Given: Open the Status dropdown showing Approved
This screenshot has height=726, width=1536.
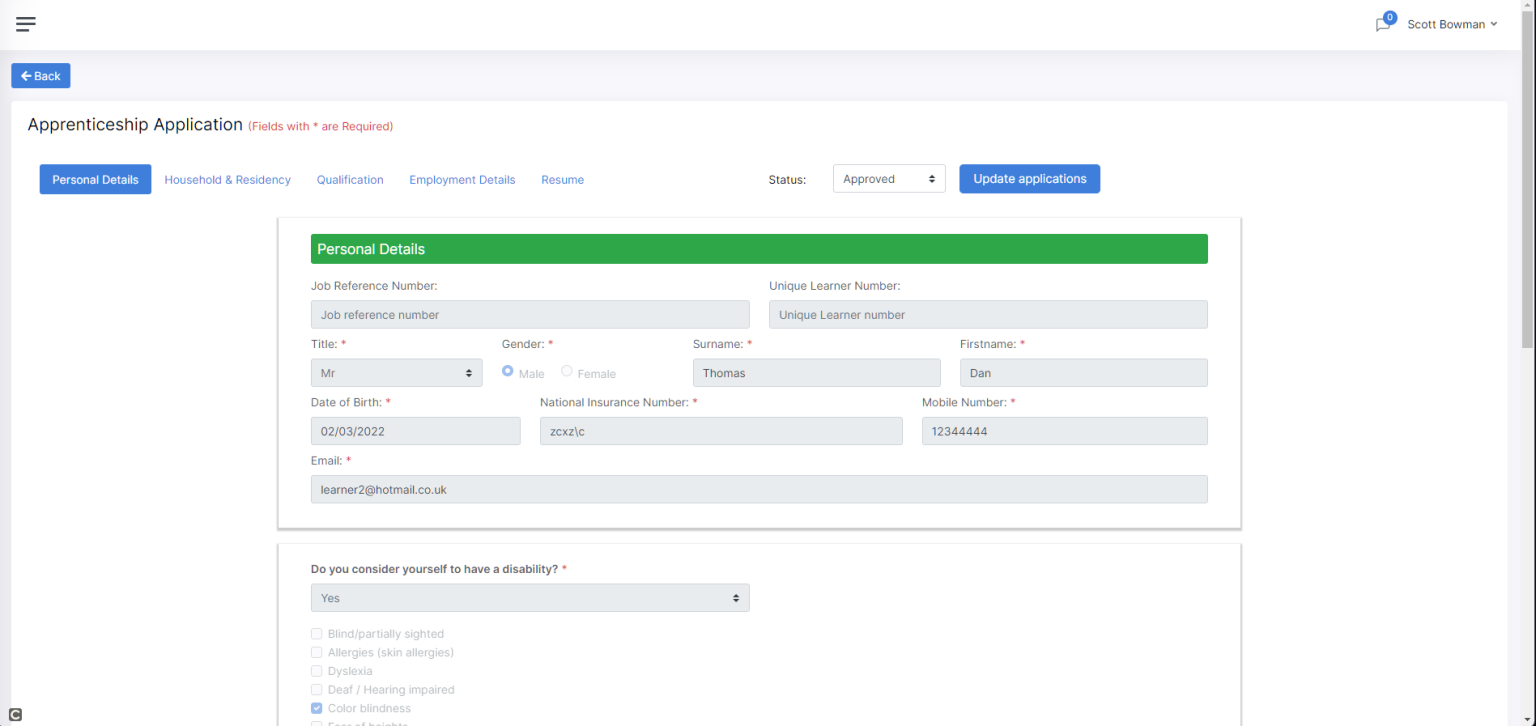Looking at the screenshot, I should tap(888, 178).
